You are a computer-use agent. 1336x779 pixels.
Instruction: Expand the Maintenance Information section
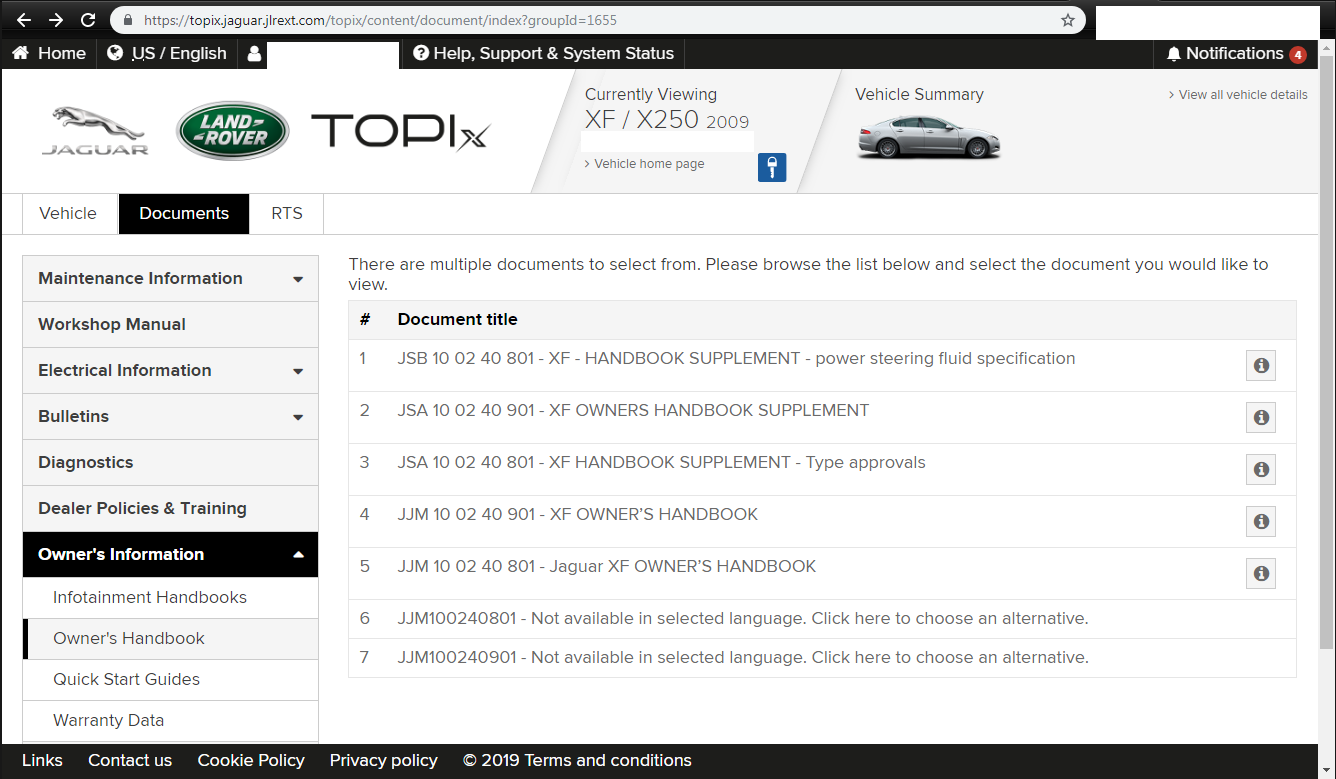298,279
